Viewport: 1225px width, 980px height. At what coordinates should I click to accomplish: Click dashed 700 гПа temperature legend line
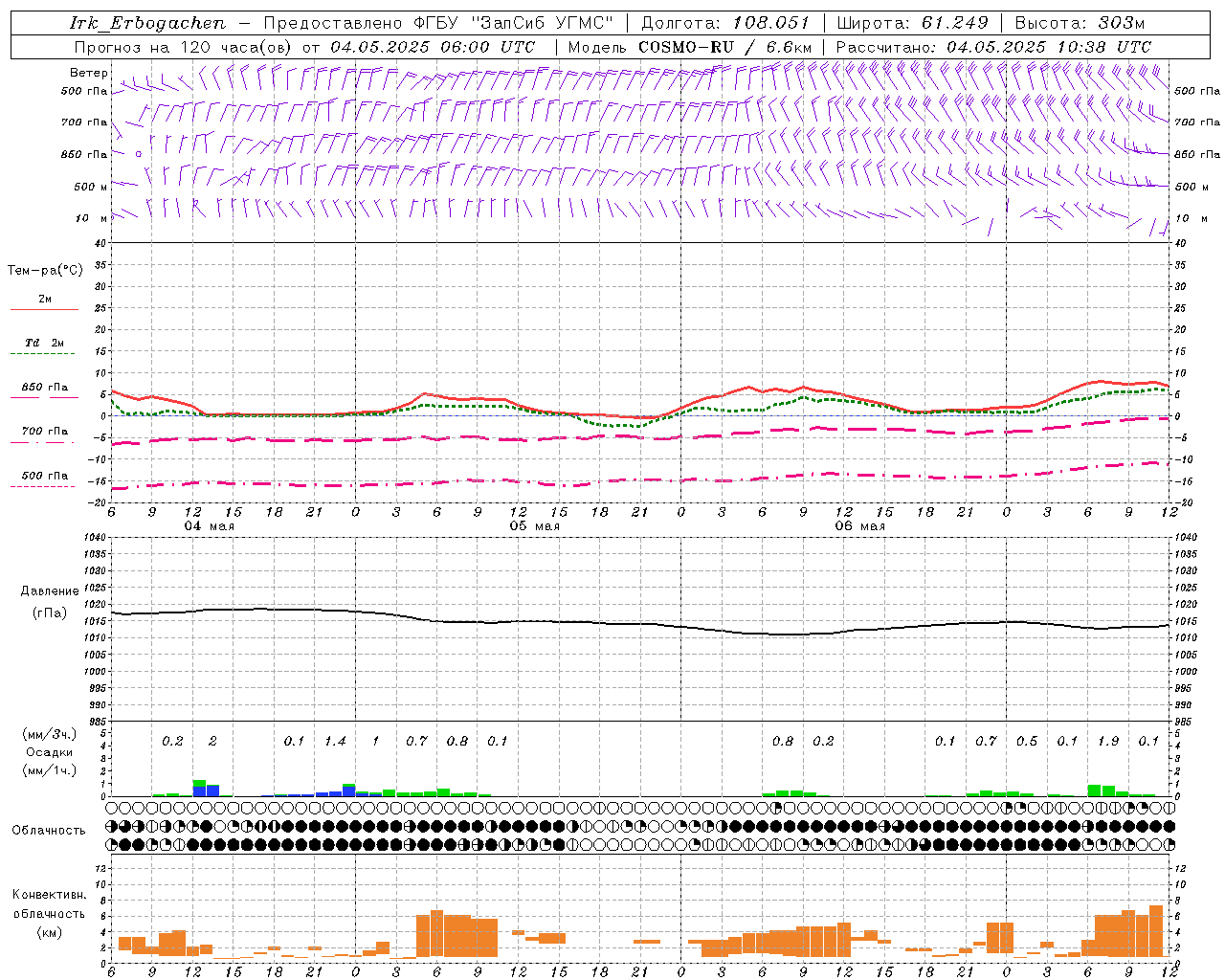(43, 442)
